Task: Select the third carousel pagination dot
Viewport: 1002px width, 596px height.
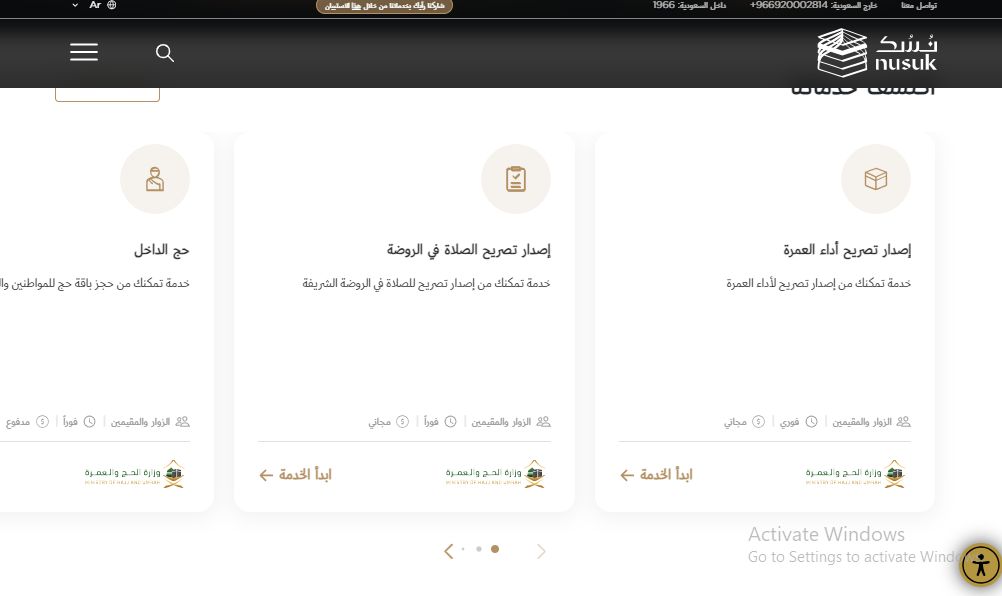Action: (x=495, y=549)
